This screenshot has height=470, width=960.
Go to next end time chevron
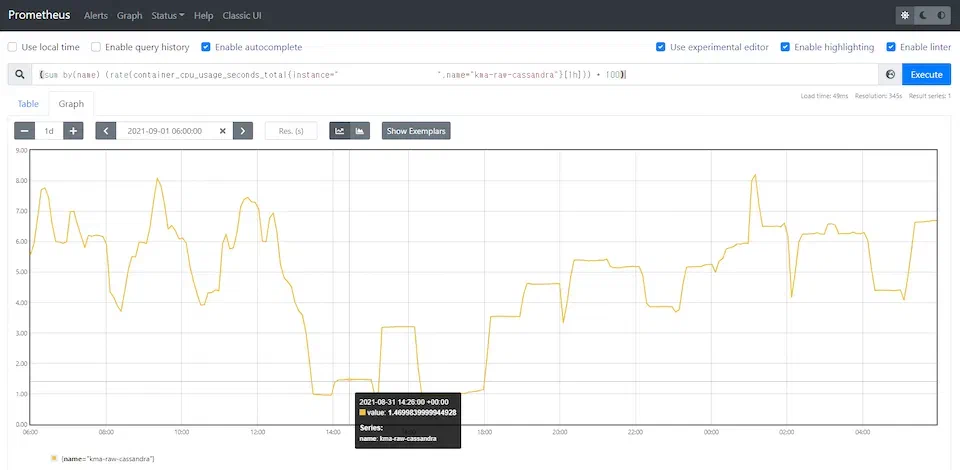pos(243,131)
